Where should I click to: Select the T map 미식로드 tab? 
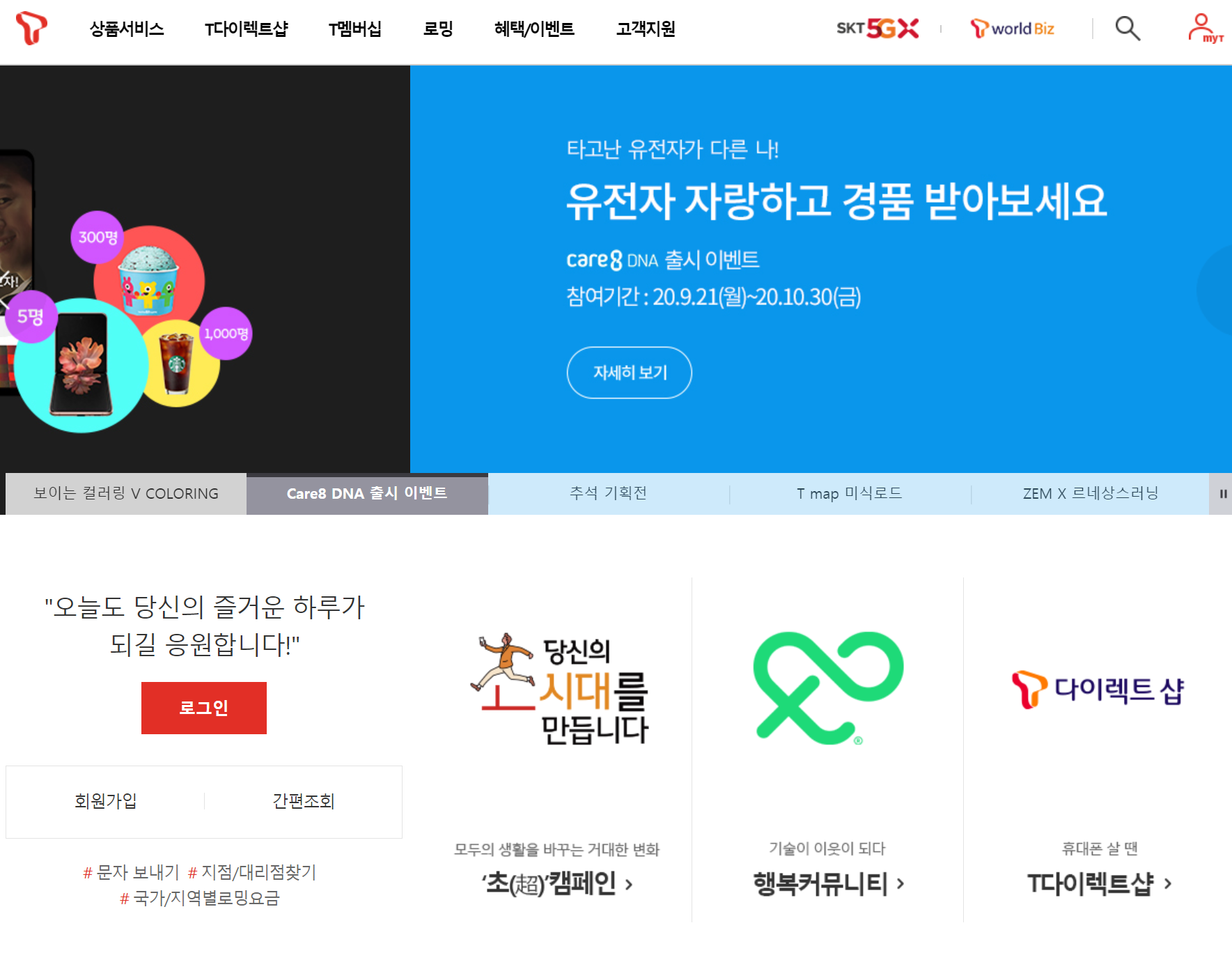(850, 494)
